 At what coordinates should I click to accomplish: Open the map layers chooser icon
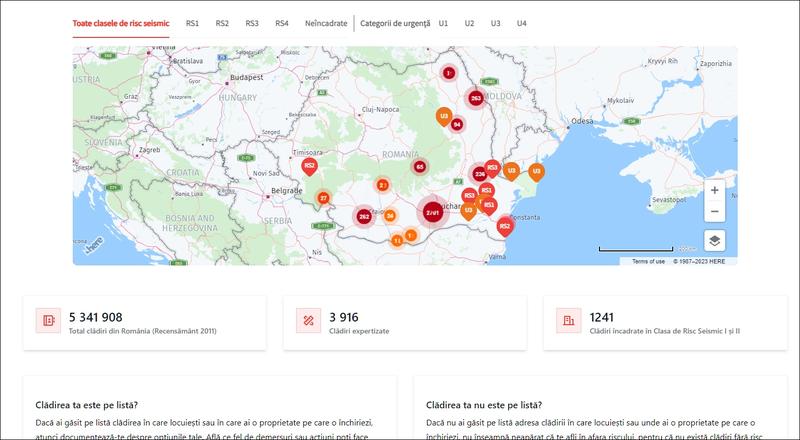tap(714, 241)
